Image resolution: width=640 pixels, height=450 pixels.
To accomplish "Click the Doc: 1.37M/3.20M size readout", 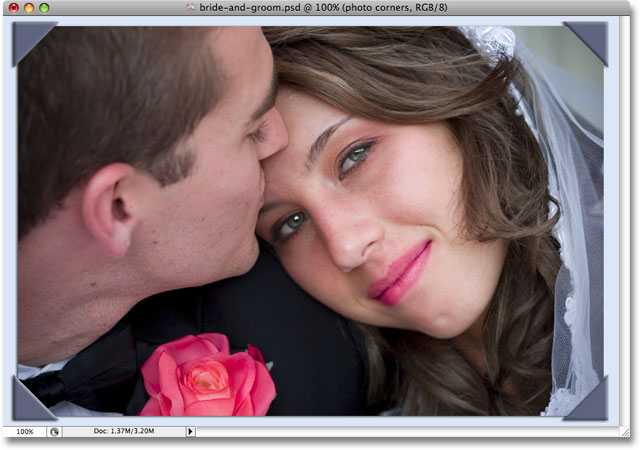I will pyautogui.click(x=124, y=431).
